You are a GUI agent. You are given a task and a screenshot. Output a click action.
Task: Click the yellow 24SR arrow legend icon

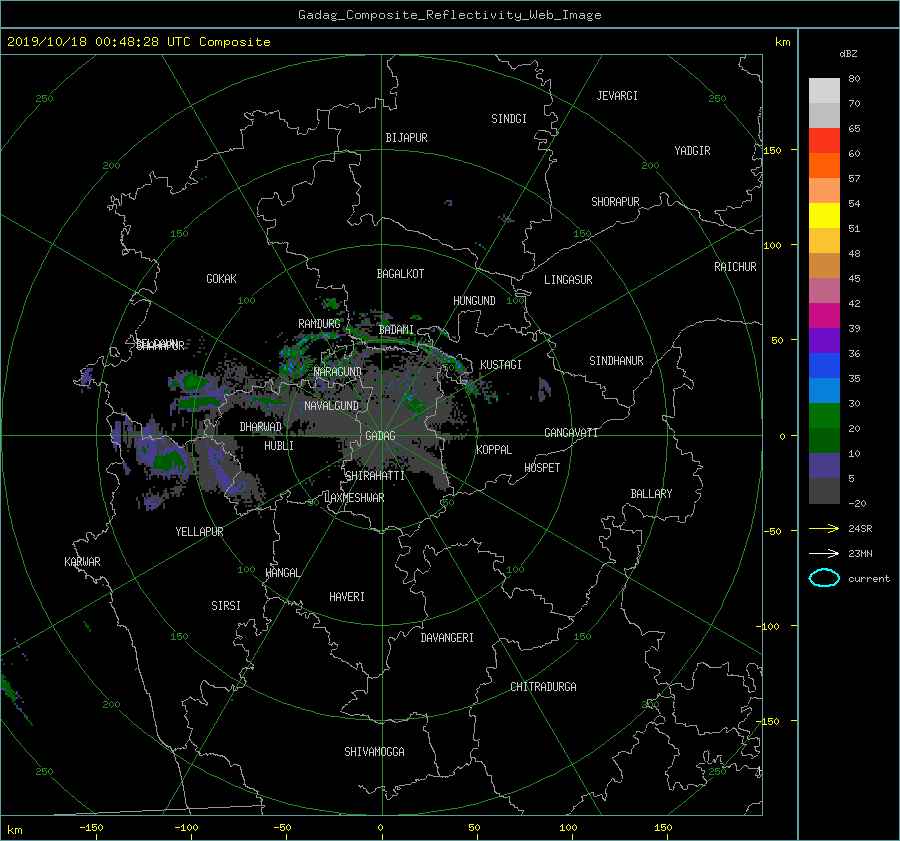click(824, 528)
